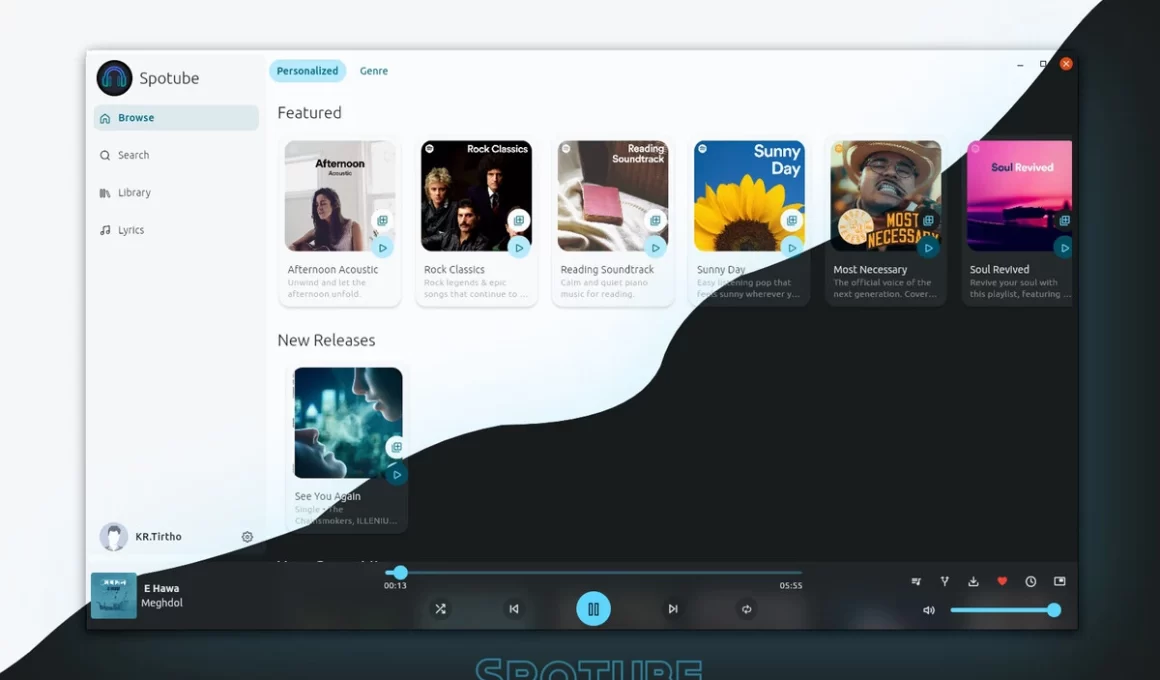
Task: Play the Sunny Day playlist
Action: (792, 248)
